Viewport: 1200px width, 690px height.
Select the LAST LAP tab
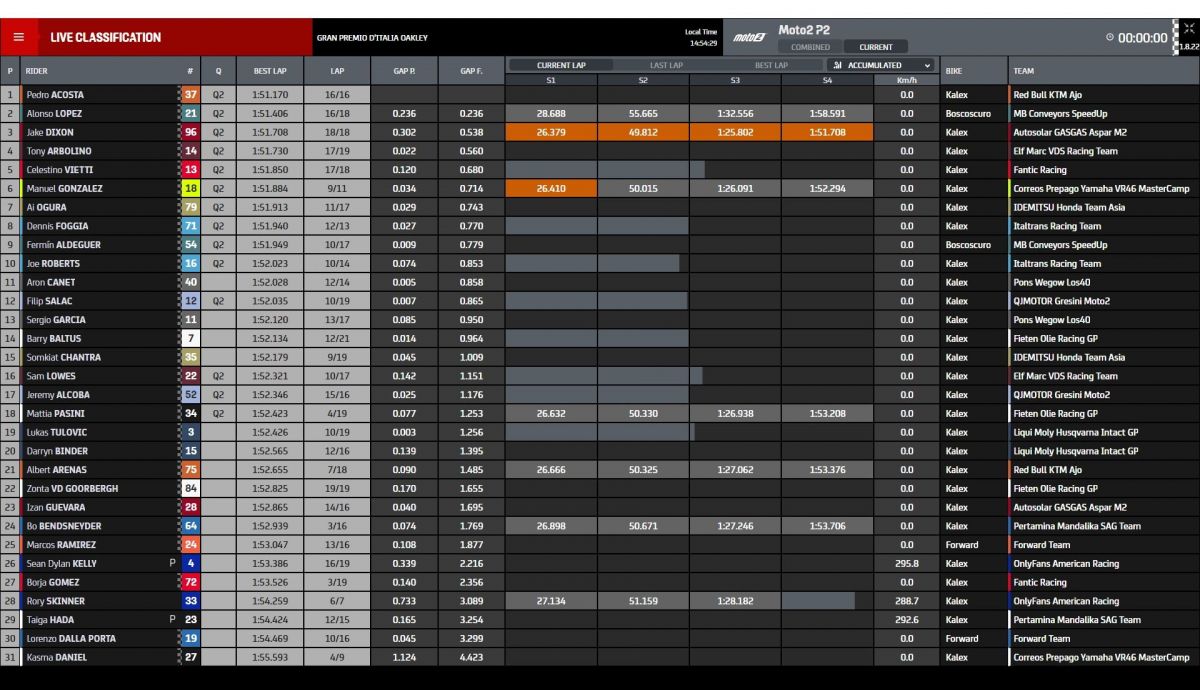pyautogui.click(x=667, y=65)
